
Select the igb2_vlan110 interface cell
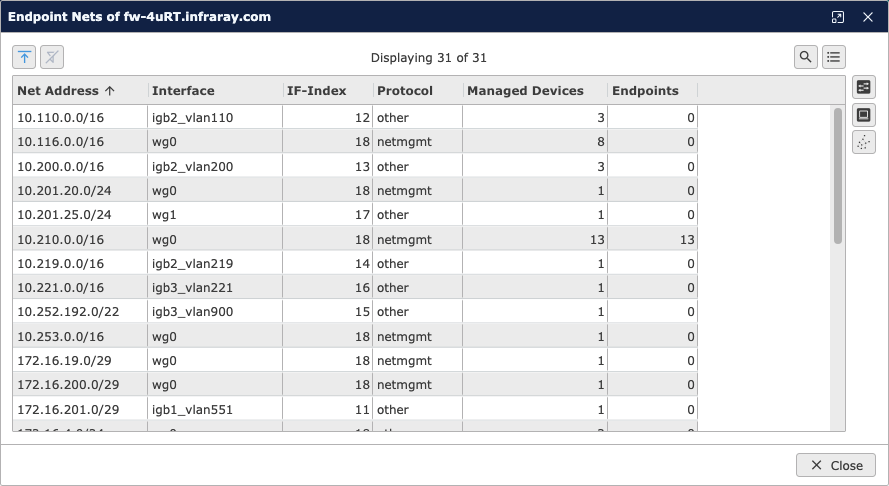coord(192,118)
